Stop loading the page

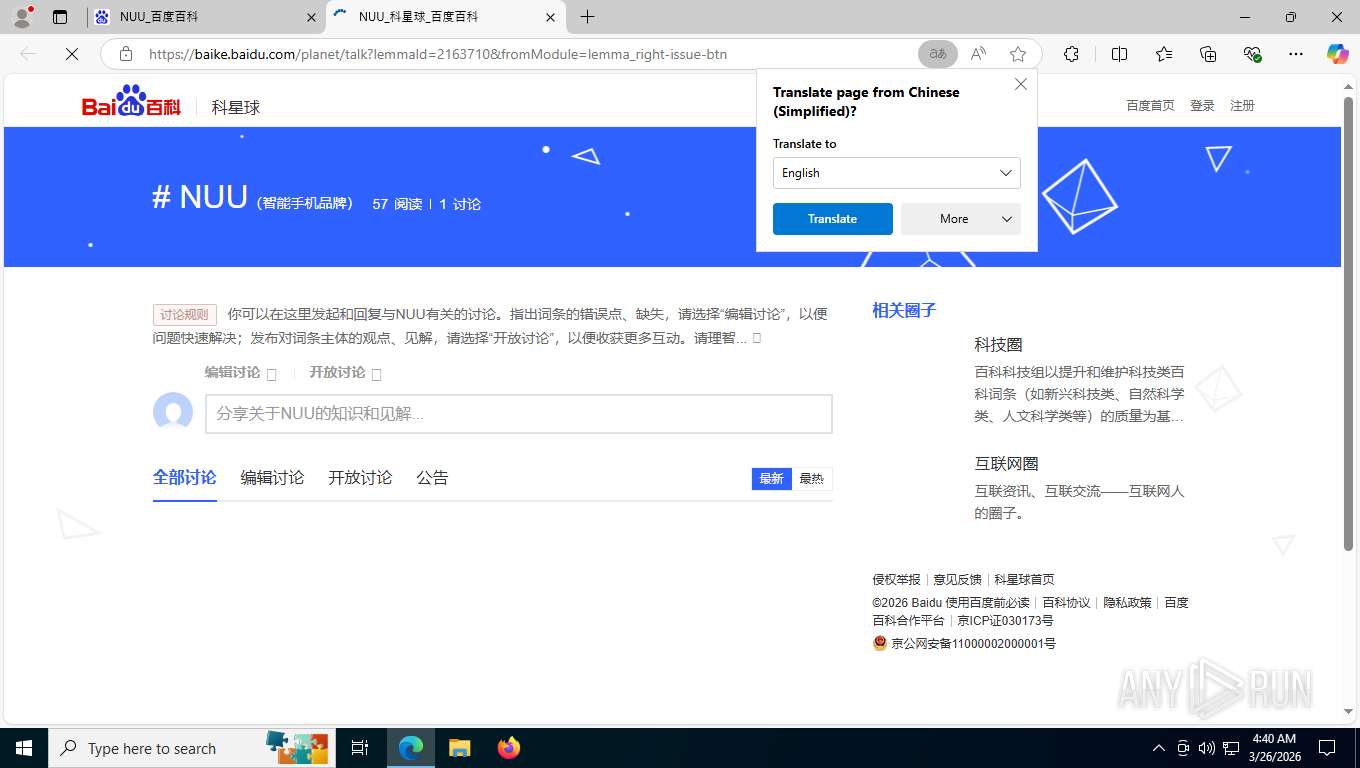[72, 54]
